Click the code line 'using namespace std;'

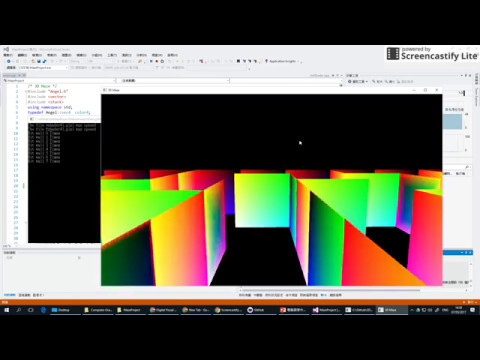pyautogui.click(x=50, y=107)
